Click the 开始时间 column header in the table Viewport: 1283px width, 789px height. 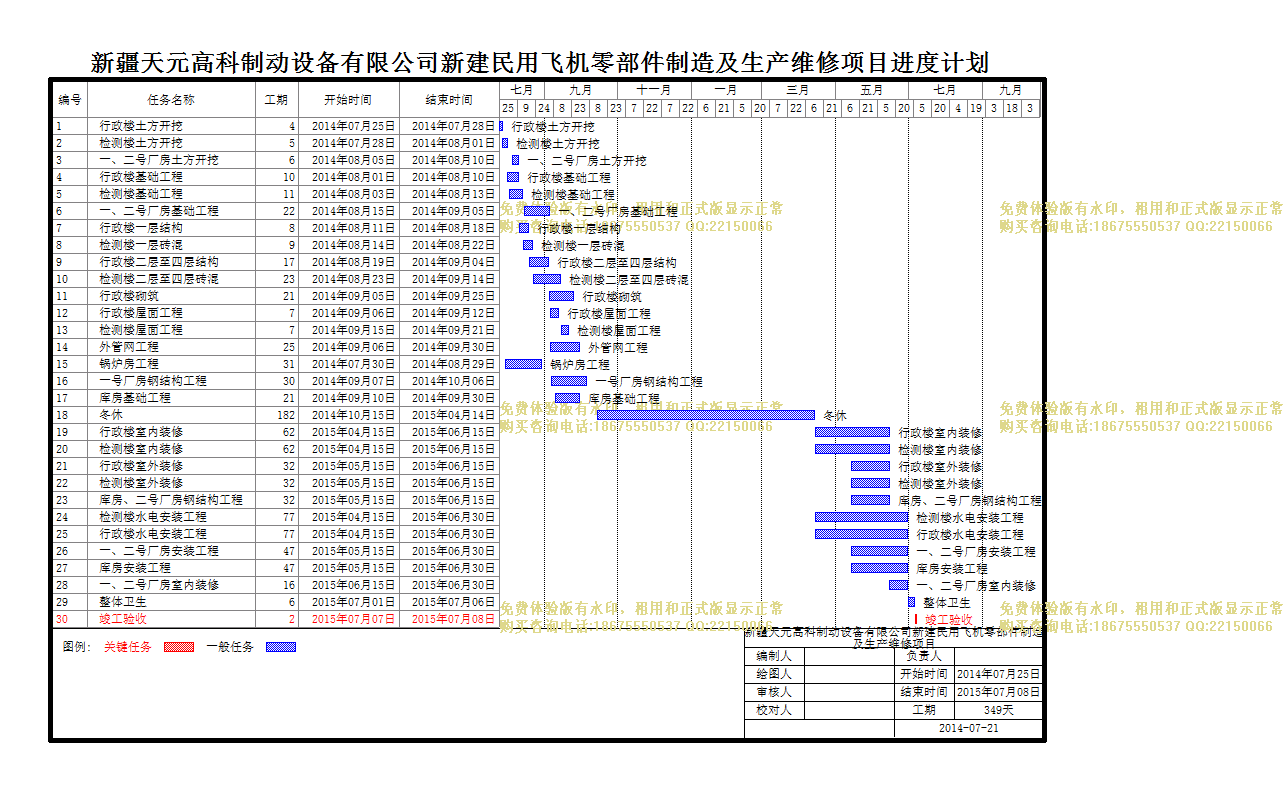(x=348, y=100)
